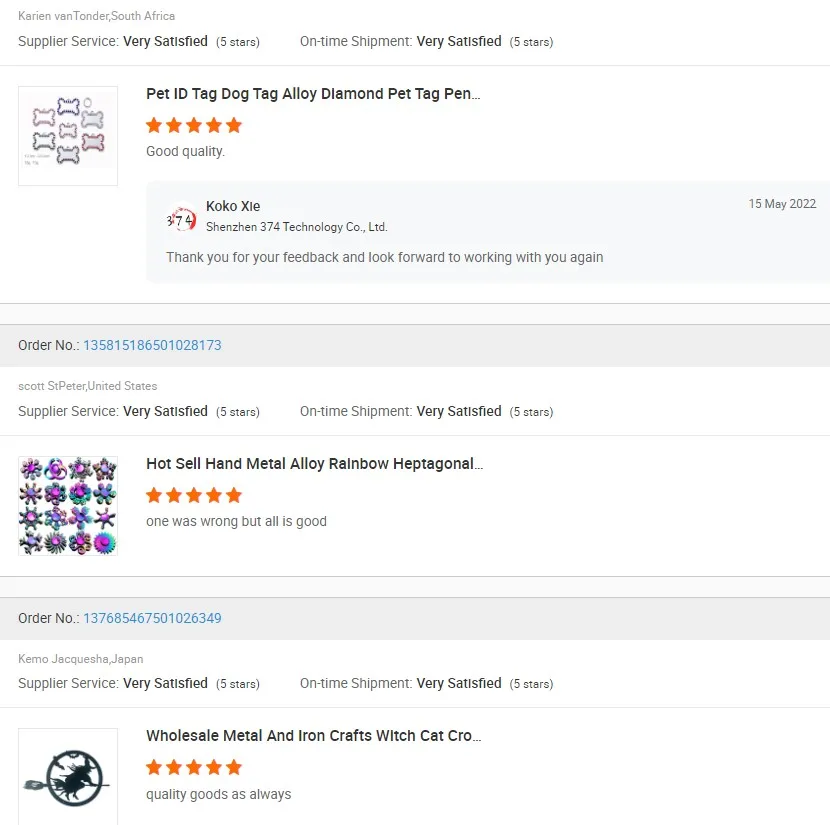Open Pet ID Tag Dog Tag product title
830x825 pixels.
pyautogui.click(x=313, y=94)
